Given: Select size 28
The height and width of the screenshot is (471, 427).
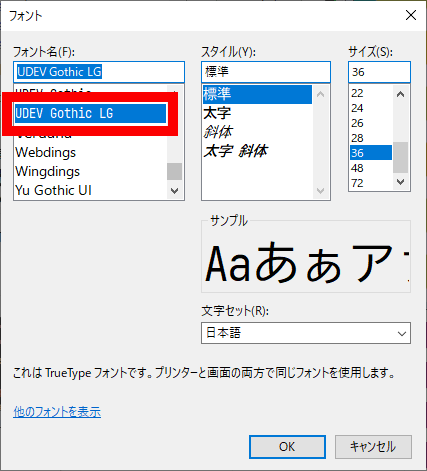Looking at the screenshot, I should click(357, 138).
